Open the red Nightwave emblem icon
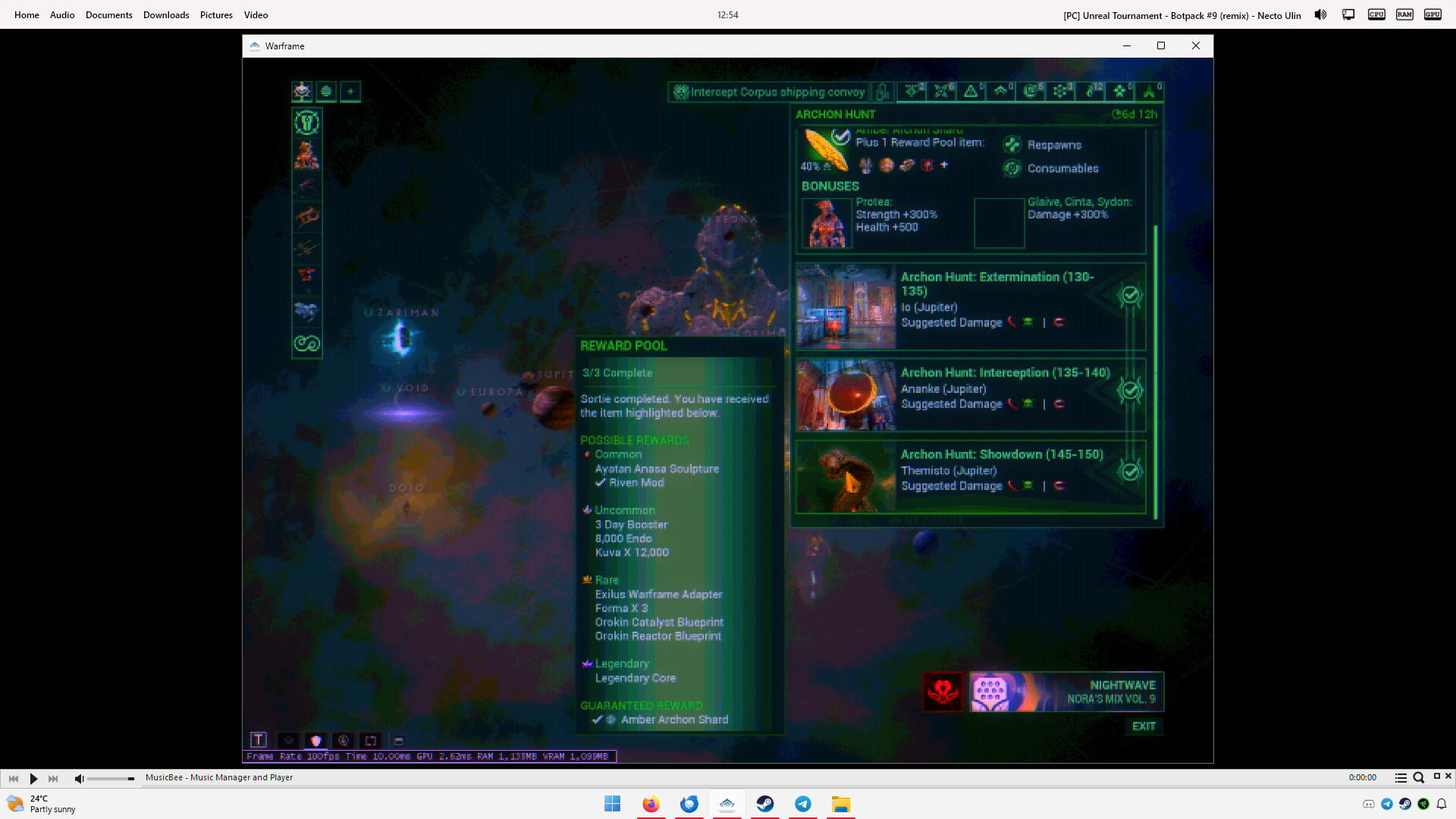 pyautogui.click(x=943, y=692)
